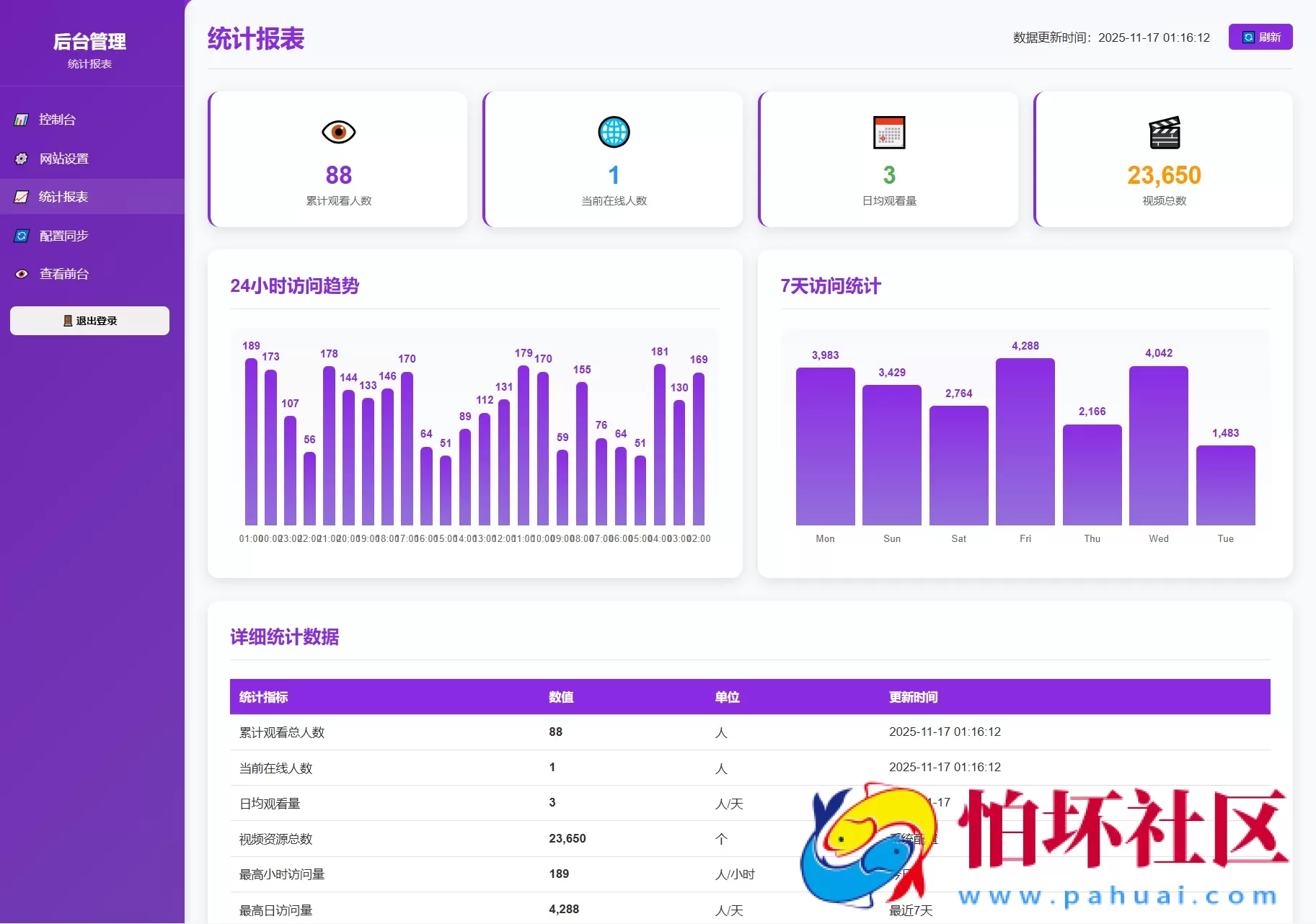Image resolution: width=1316 pixels, height=924 pixels.
Task: Click the 退出登录 logout button
Action: [89, 321]
